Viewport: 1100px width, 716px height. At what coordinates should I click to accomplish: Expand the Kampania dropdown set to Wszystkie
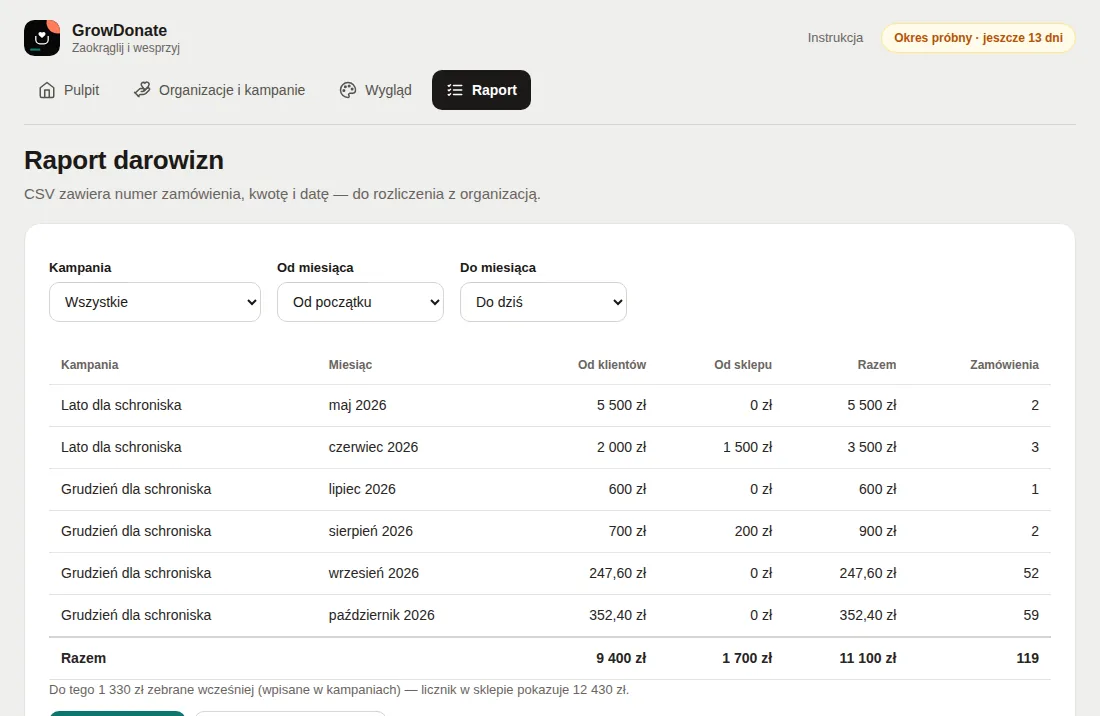[155, 302]
